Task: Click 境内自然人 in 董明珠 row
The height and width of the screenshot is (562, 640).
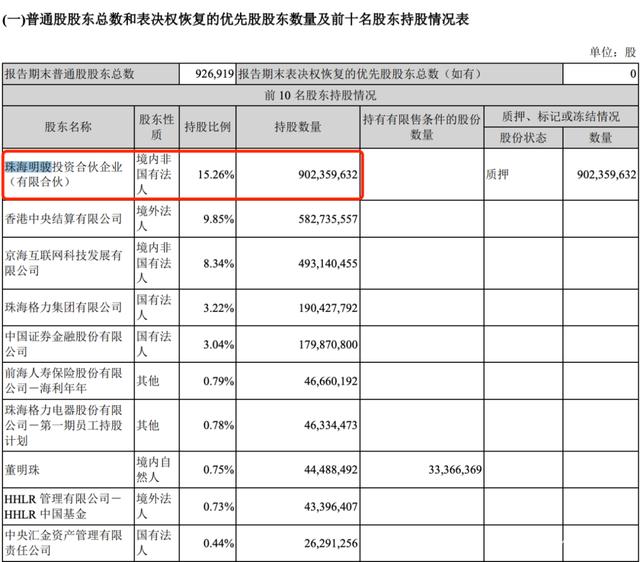Action: tap(153, 469)
